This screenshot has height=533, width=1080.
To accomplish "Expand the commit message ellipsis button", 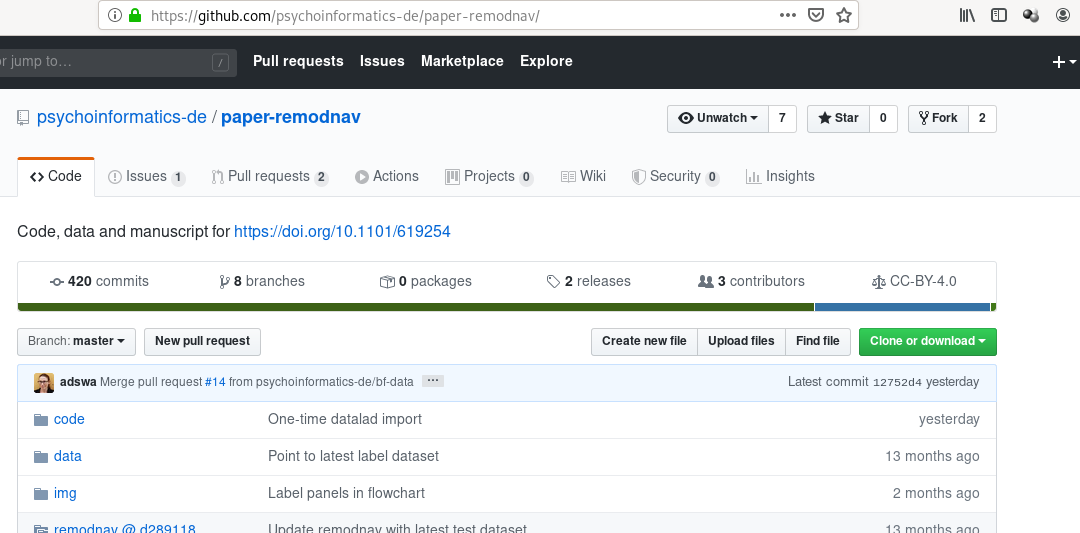I will pos(432,381).
